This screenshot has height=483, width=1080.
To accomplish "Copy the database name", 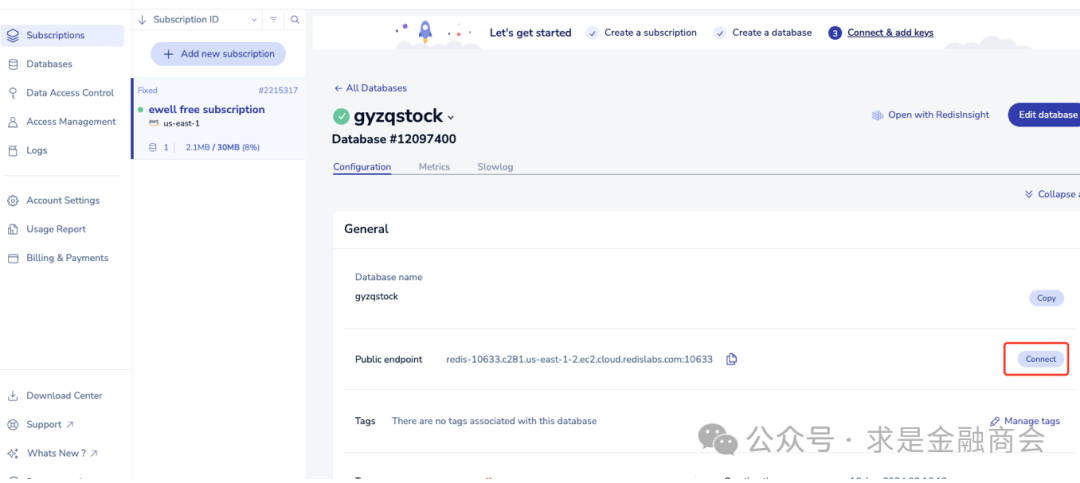I will coord(1046,298).
